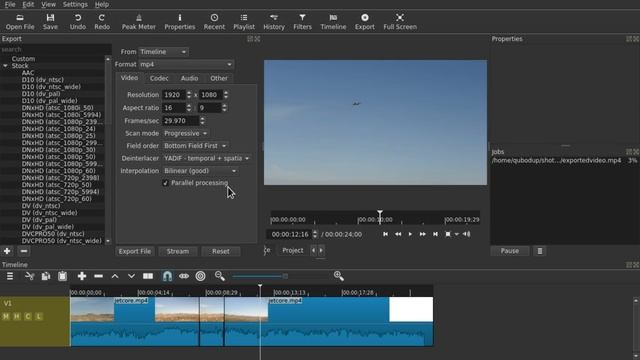Click the Open File toolbar icon
The image size is (640, 360).
[20, 22]
